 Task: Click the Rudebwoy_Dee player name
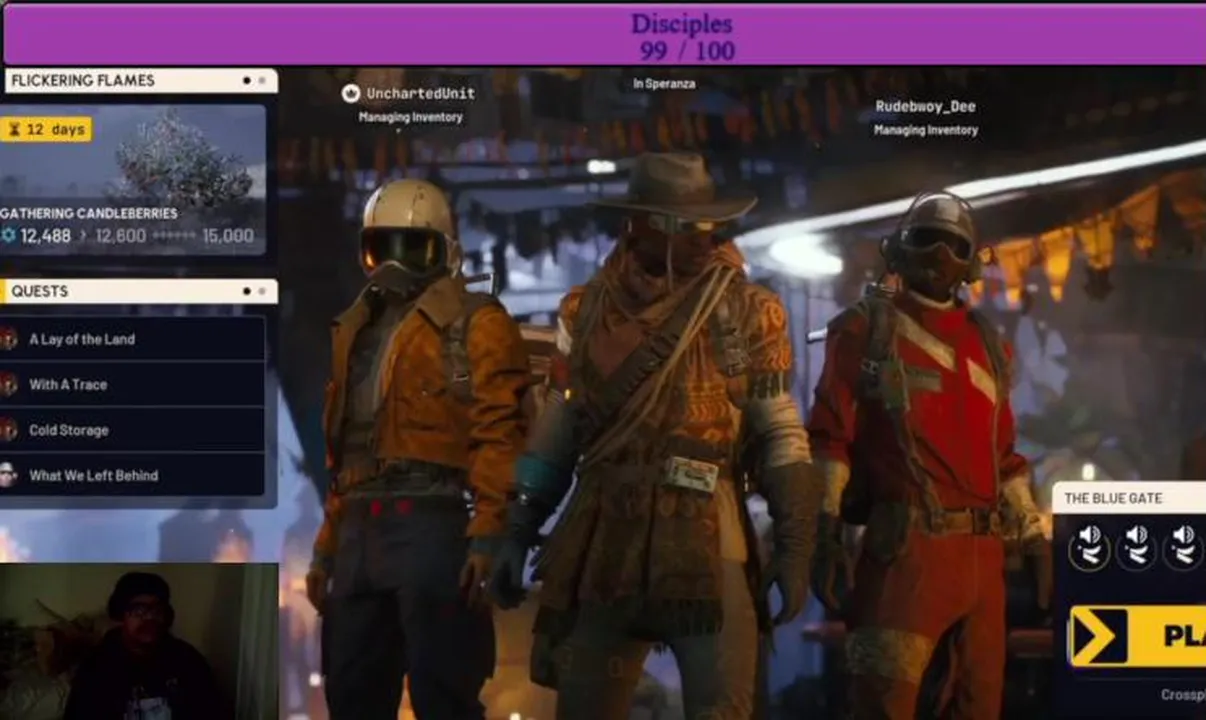[x=925, y=106]
